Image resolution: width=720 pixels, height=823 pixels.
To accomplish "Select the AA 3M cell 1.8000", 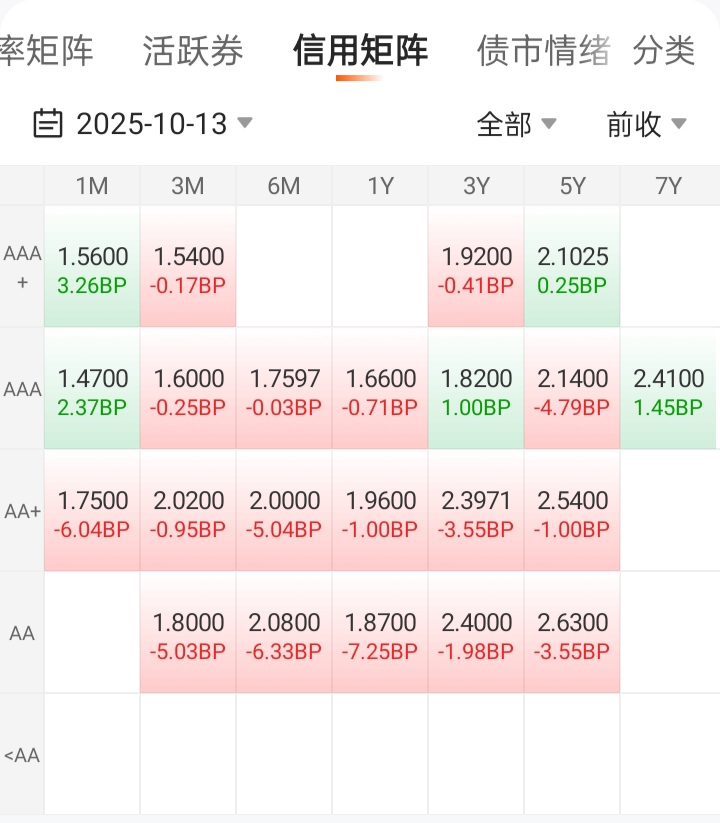I will pos(188,634).
